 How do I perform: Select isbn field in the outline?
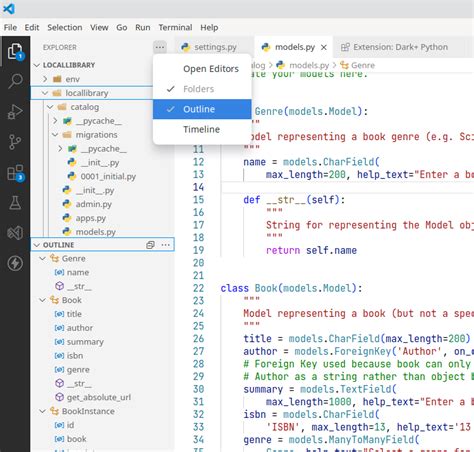[x=75, y=356]
